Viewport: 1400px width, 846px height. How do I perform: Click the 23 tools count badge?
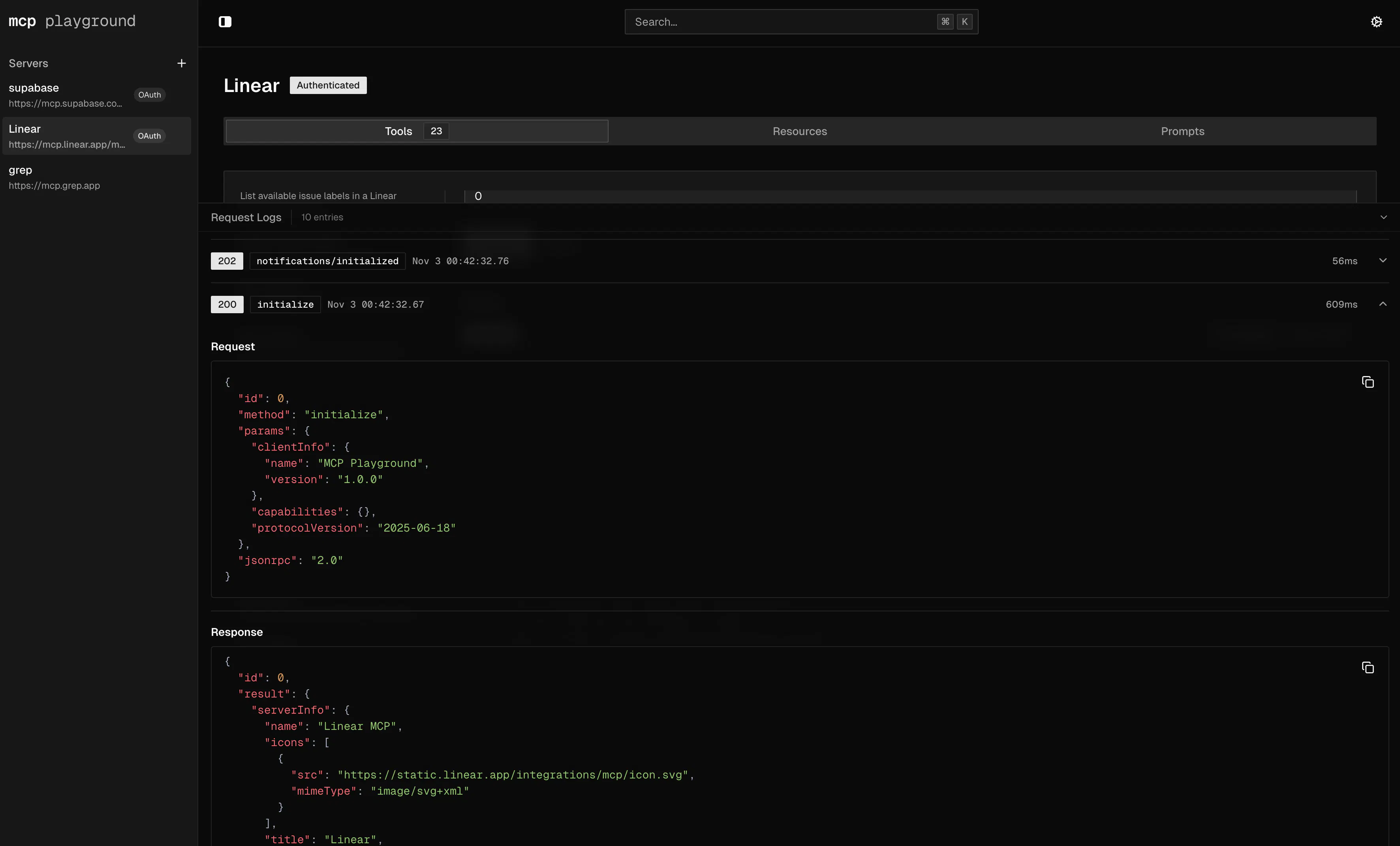tap(436, 131)
